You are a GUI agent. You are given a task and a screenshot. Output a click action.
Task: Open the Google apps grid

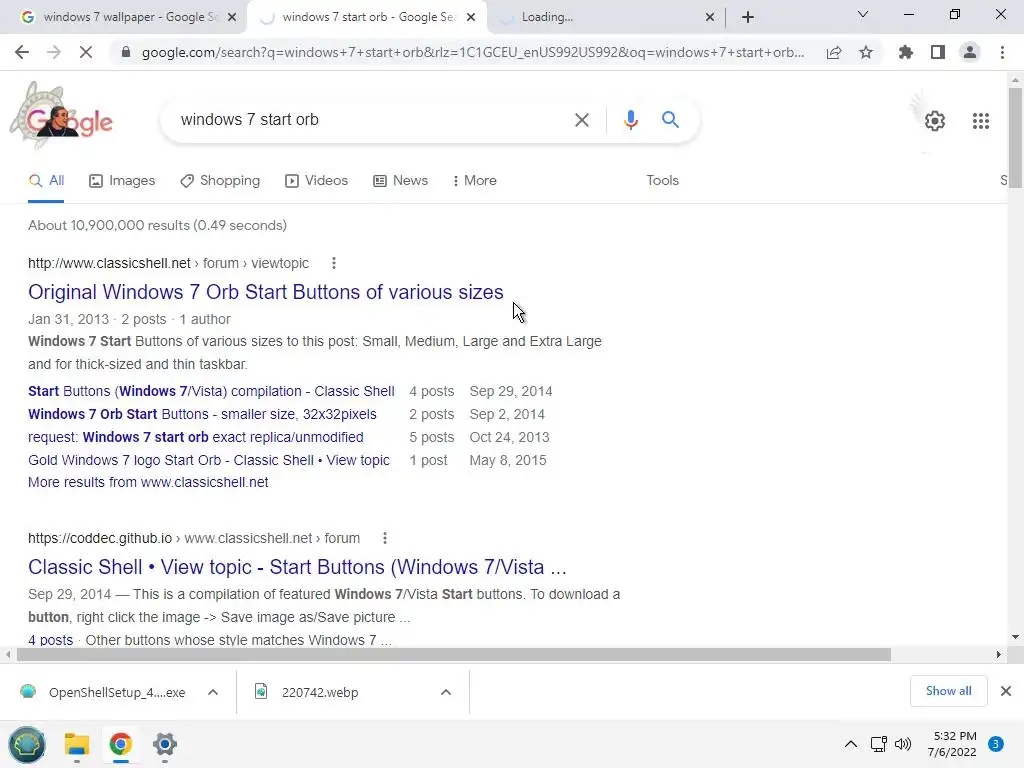(981, 121)
